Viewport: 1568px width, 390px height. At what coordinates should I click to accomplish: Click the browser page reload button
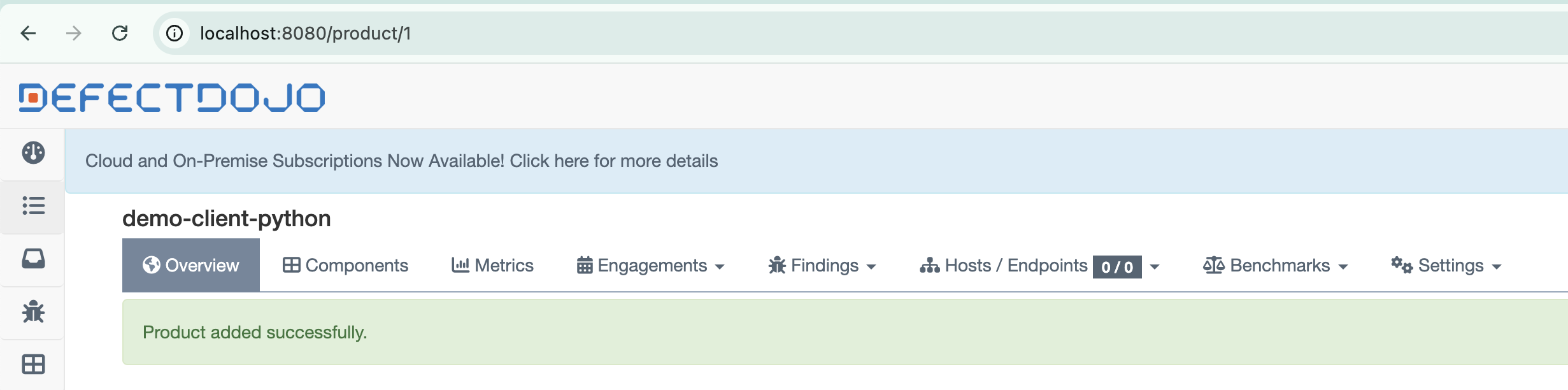(121, 34)
